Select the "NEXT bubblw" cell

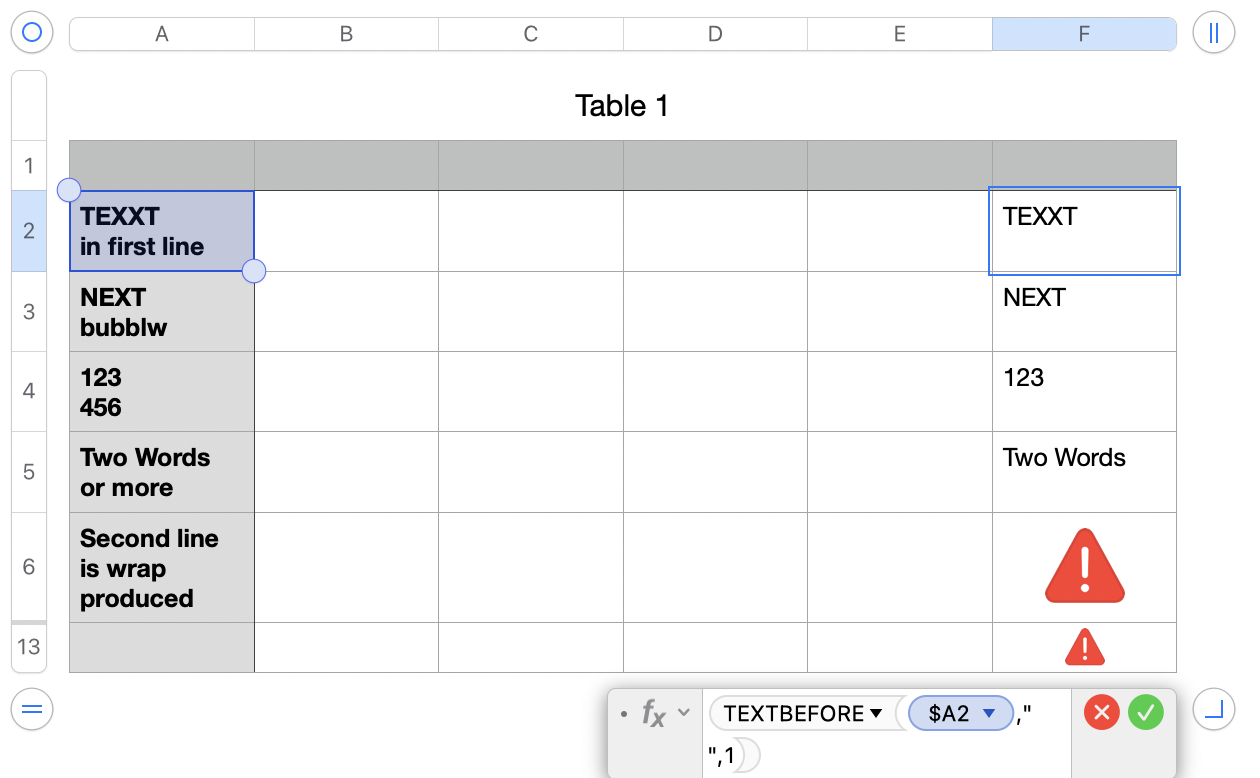pos(161,312)
